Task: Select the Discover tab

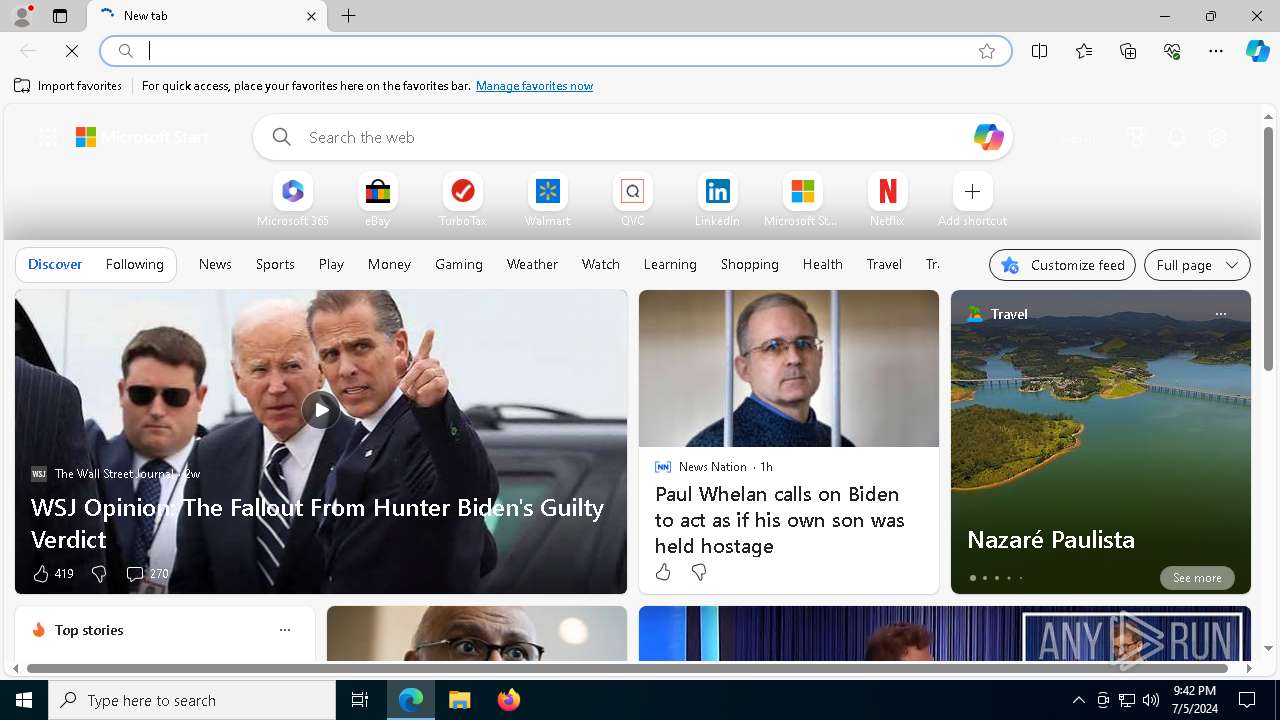Action: pos(55,264)
